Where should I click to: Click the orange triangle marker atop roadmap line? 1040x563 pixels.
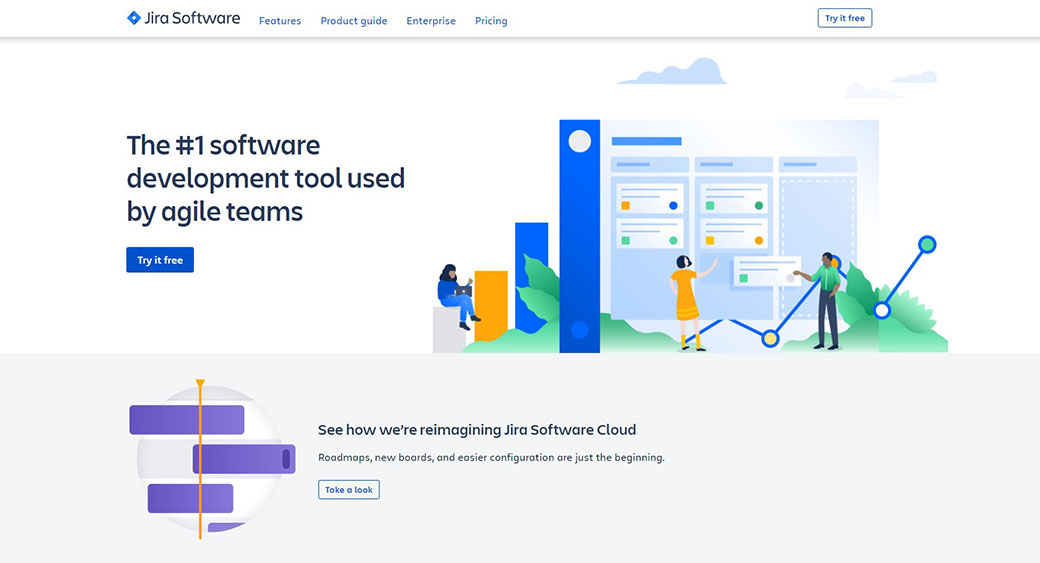click(x=200, y=383)
